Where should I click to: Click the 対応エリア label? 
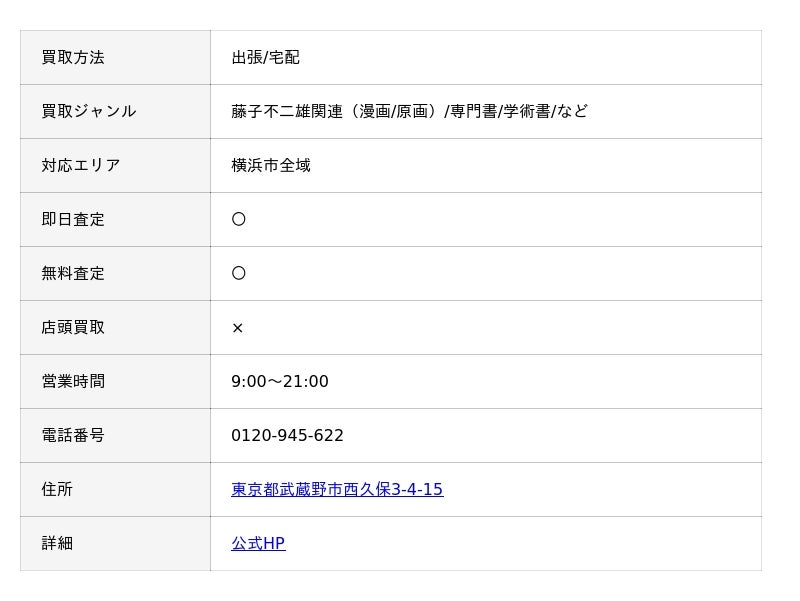81,165
